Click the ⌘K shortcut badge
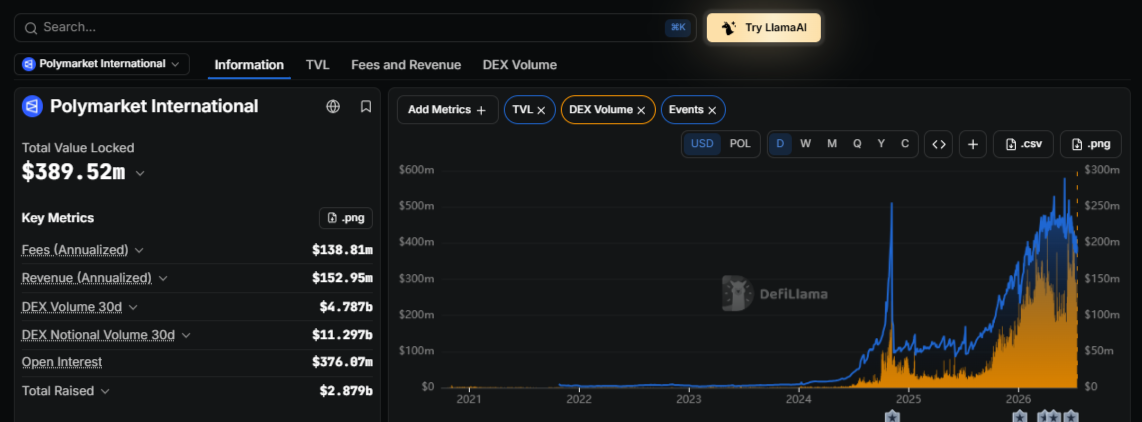Image resolution: width=1142 pixels, height=422 pixels. 678,28
